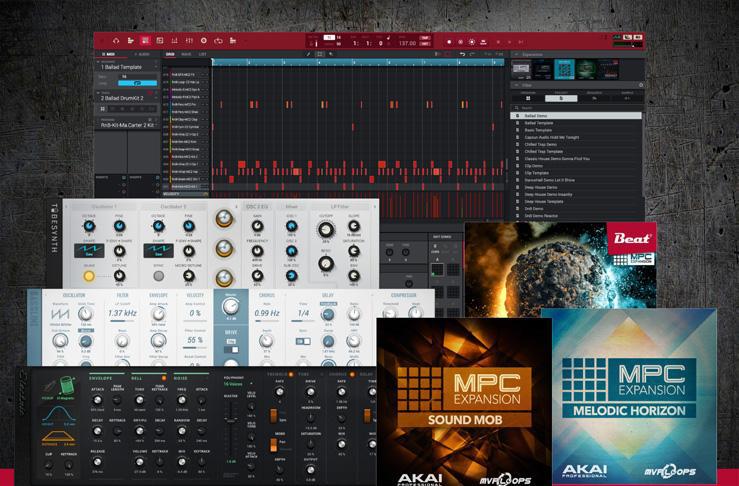Select 'Clip Template' in browser list
The width and height of the screenshot is (739, 486).
(x=576, y=173)
